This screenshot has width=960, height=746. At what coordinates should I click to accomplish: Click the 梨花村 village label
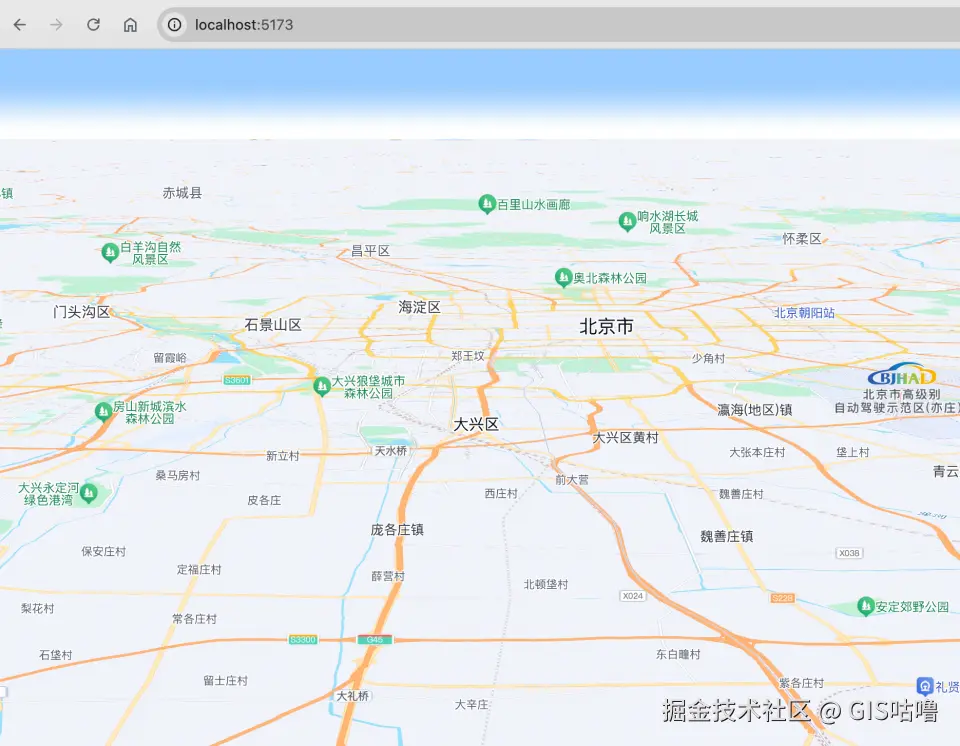pyautogui.click(x=37, y=608)
